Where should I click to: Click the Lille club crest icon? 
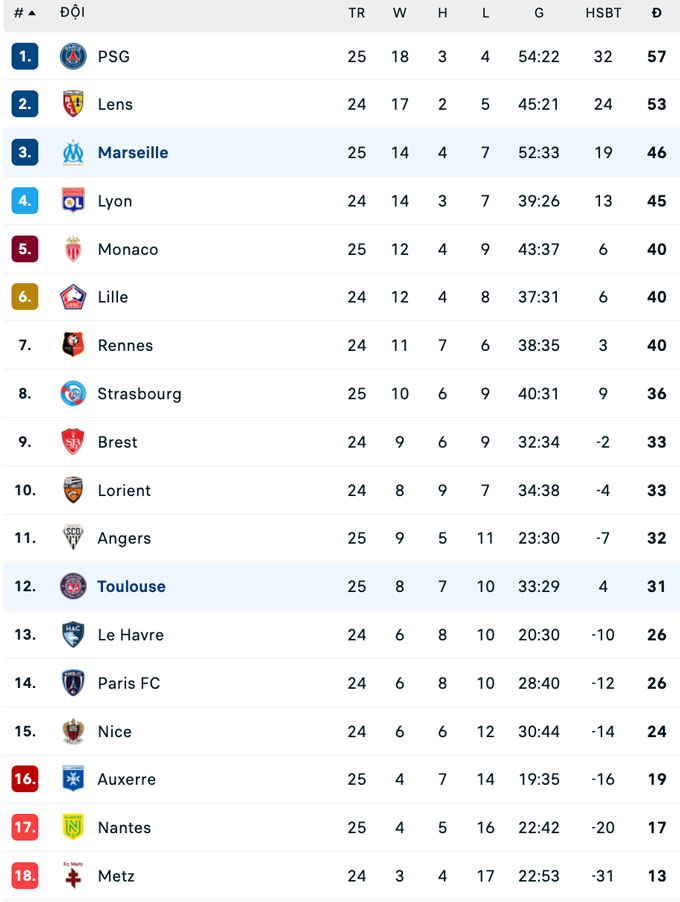(73, 297)
